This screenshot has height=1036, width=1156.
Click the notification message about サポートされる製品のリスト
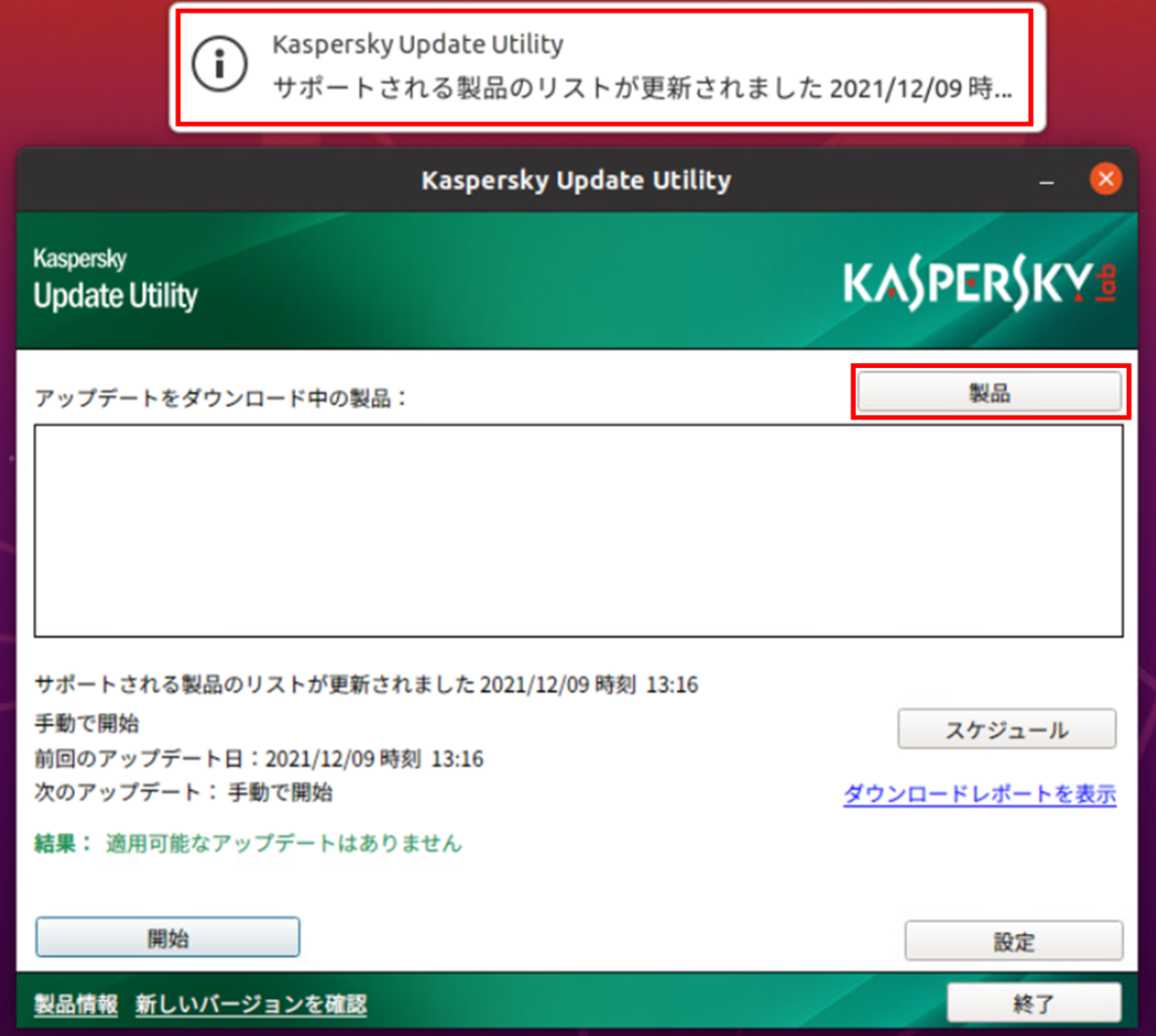pos(642,88)
